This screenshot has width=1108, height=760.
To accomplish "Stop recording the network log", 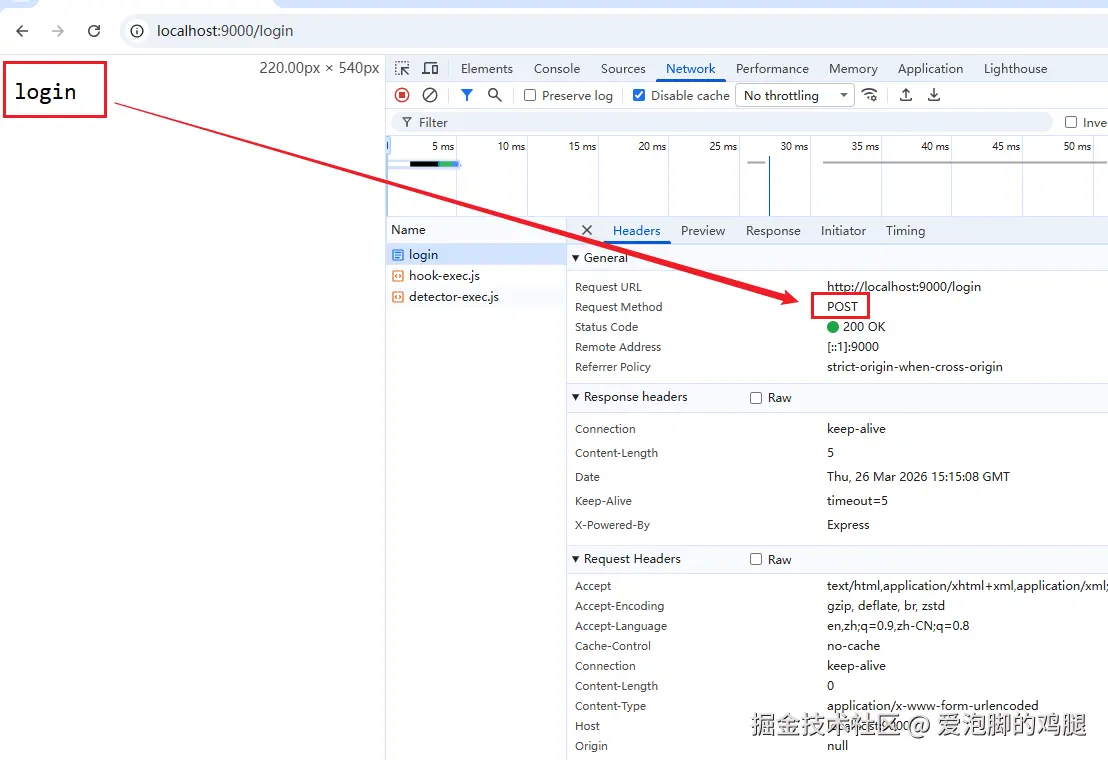I will point(402,95).
